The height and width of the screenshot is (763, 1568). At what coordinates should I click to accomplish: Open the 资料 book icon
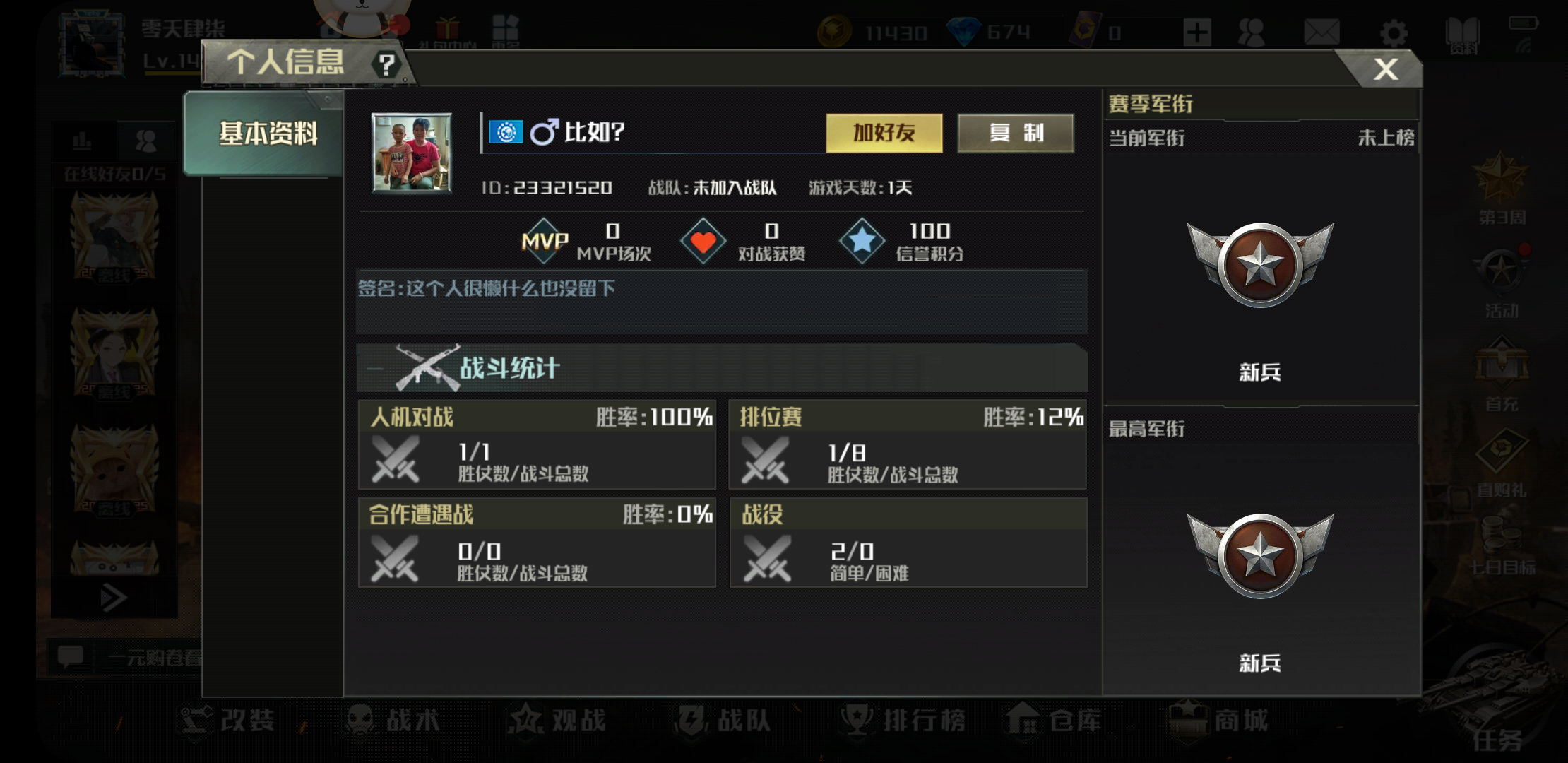1463,35
